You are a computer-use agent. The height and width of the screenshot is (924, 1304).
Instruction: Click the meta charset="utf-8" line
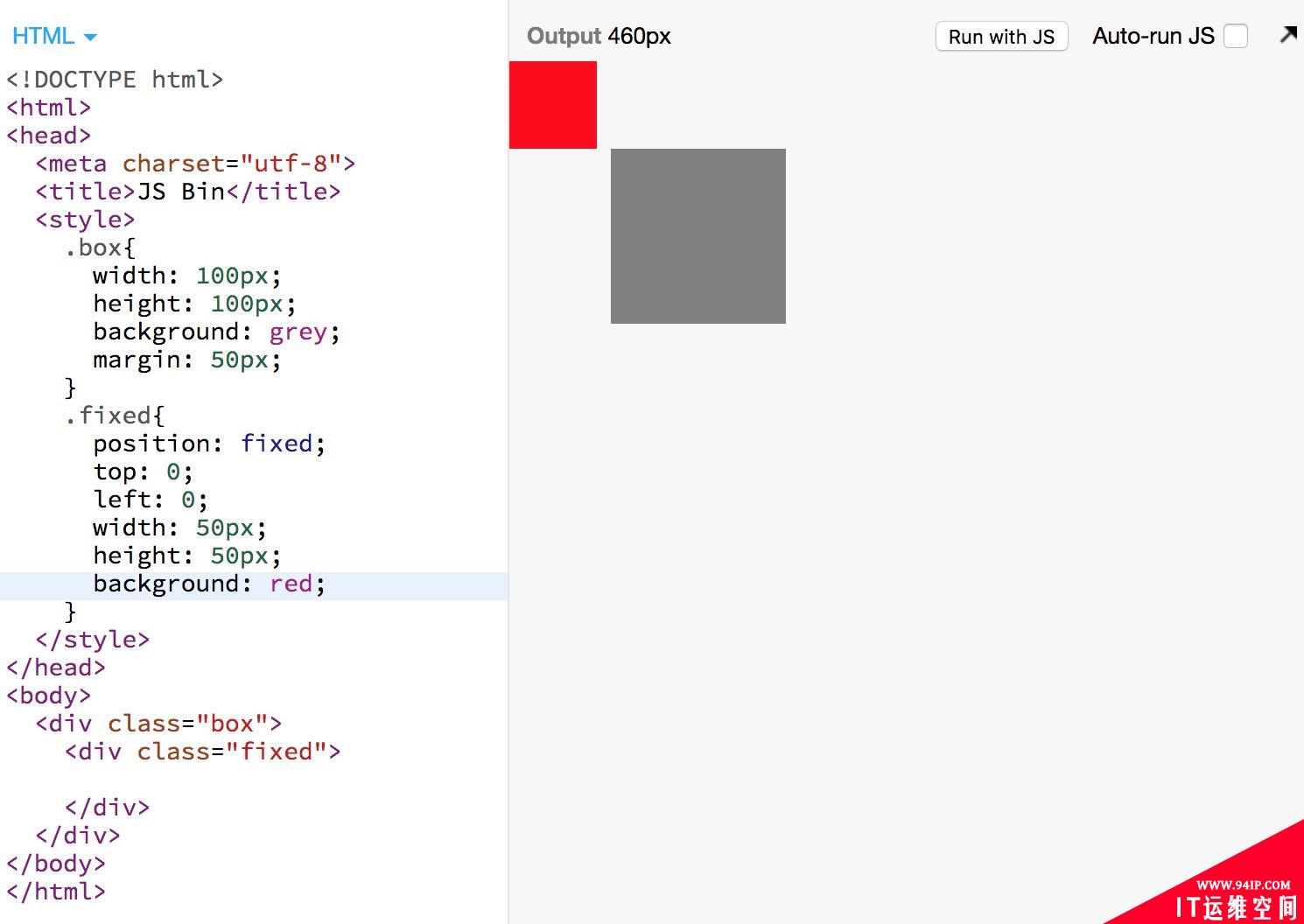(195, 164)
